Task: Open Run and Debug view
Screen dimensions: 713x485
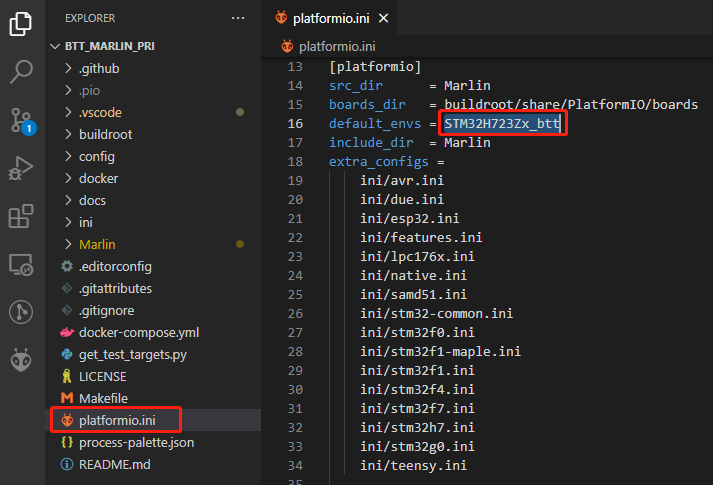Action: pos(21,168)
